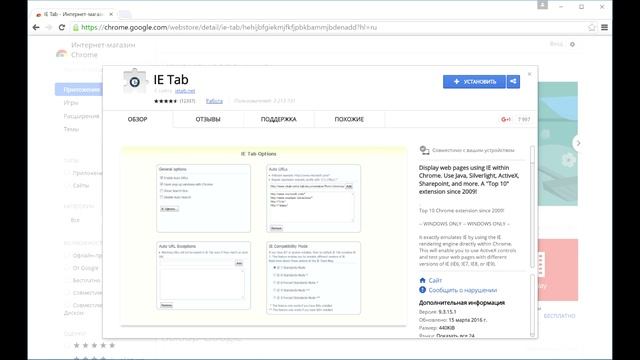Close the IE Tab browser tab
The width and height of the screenshot is (640, 360).
click(x=111, y=14)
